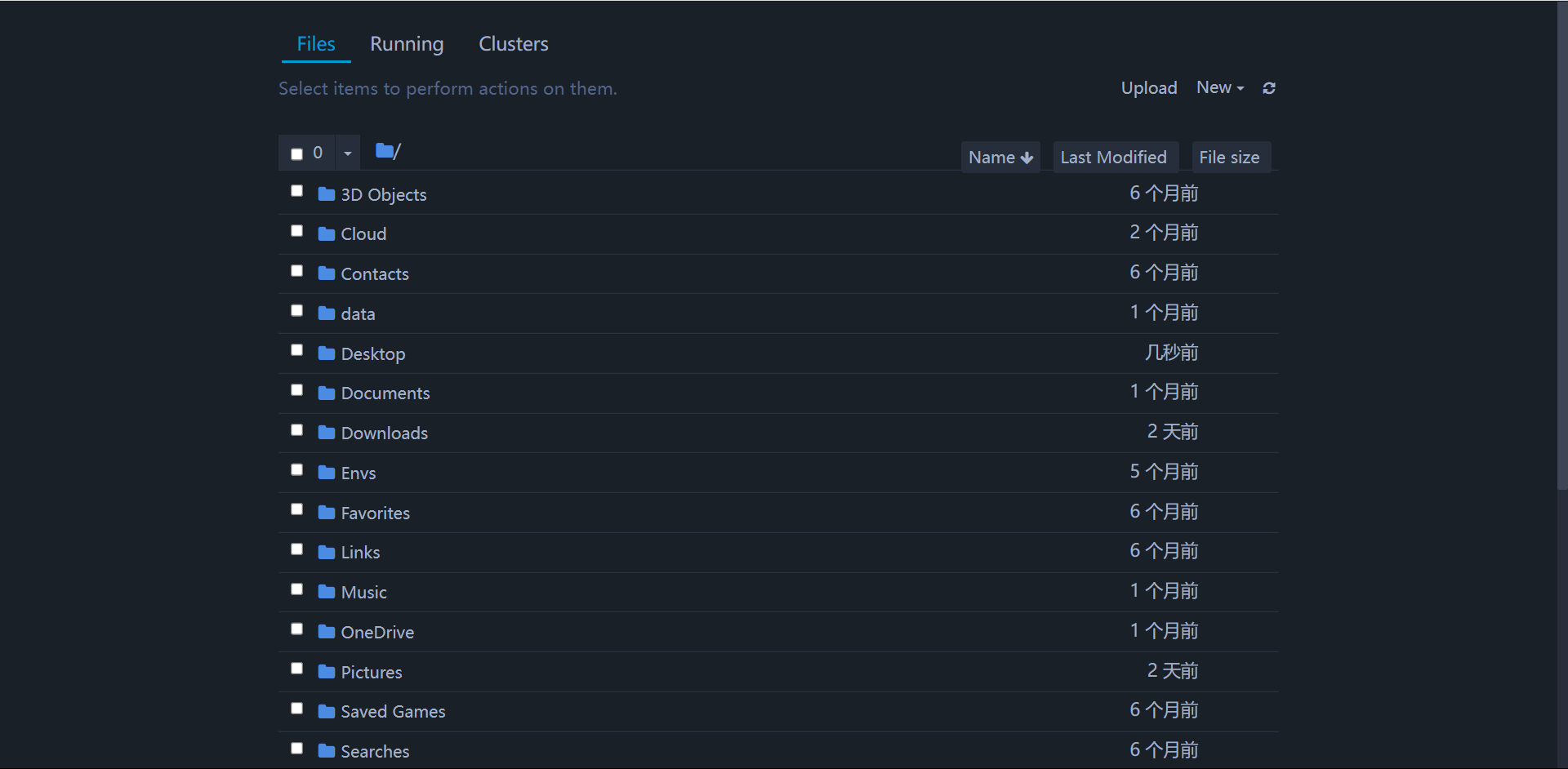1568x769 pixels.
Task: Select the Documents row checkbox
Action: [x=296, y=390]
